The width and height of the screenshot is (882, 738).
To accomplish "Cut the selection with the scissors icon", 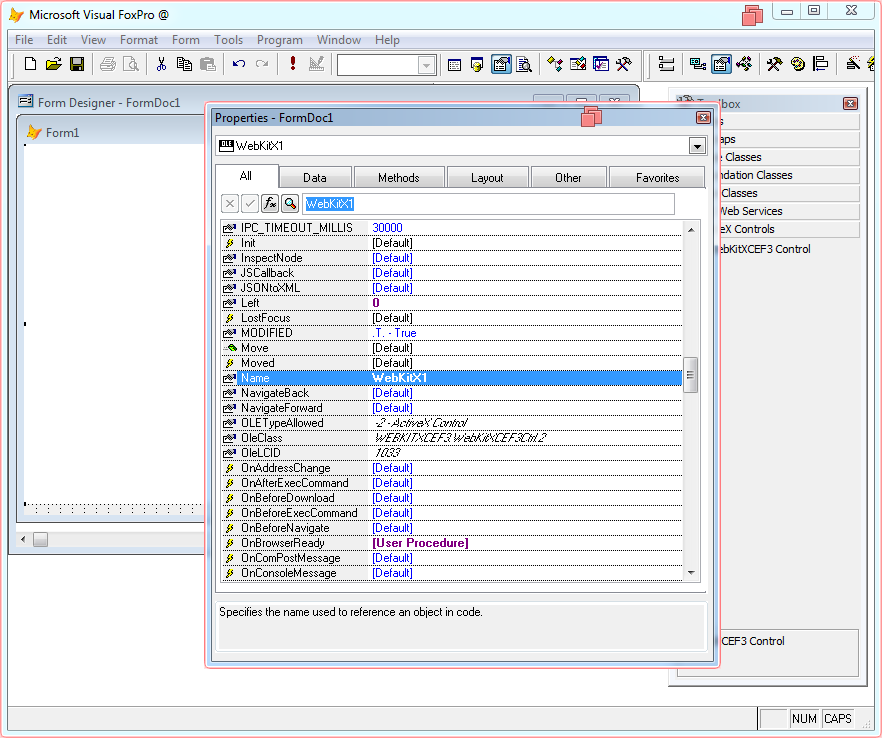I will [161, 64].
